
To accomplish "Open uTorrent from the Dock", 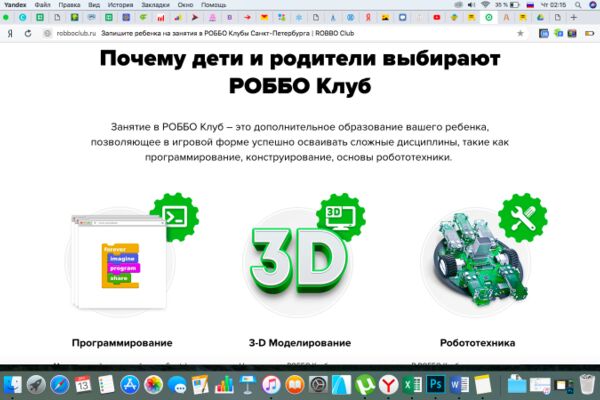I will click(365, 384).
